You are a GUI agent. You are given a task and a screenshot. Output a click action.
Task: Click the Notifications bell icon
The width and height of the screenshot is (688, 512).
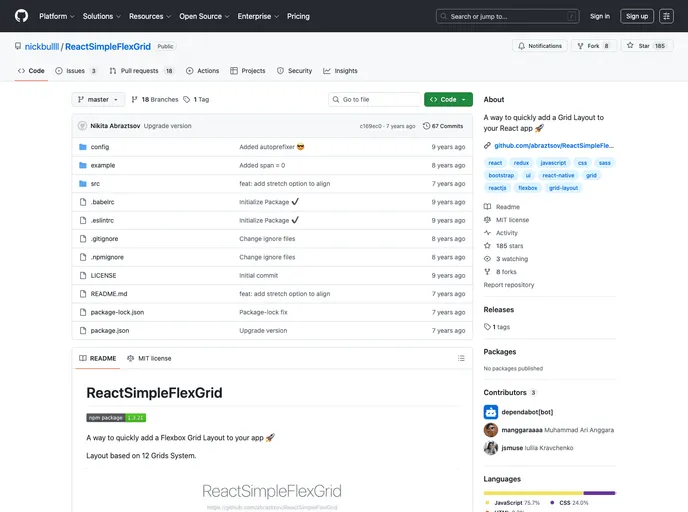(x=521, y=46)
